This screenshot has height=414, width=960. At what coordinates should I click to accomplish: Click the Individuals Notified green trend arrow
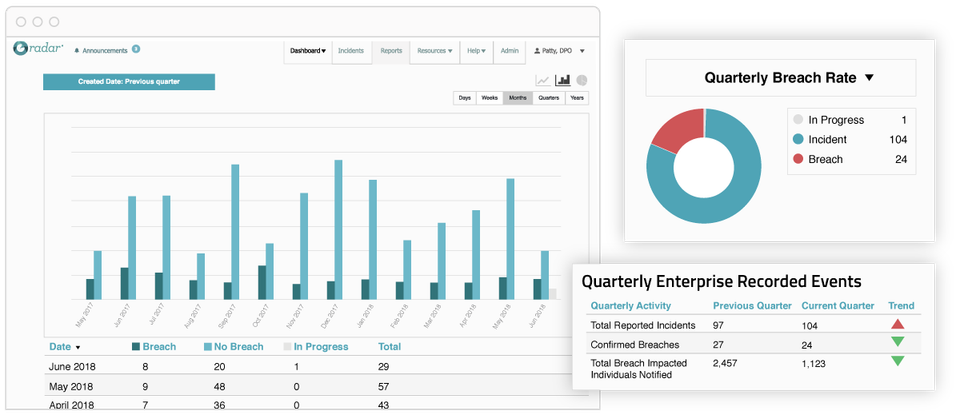coord(898,361)
